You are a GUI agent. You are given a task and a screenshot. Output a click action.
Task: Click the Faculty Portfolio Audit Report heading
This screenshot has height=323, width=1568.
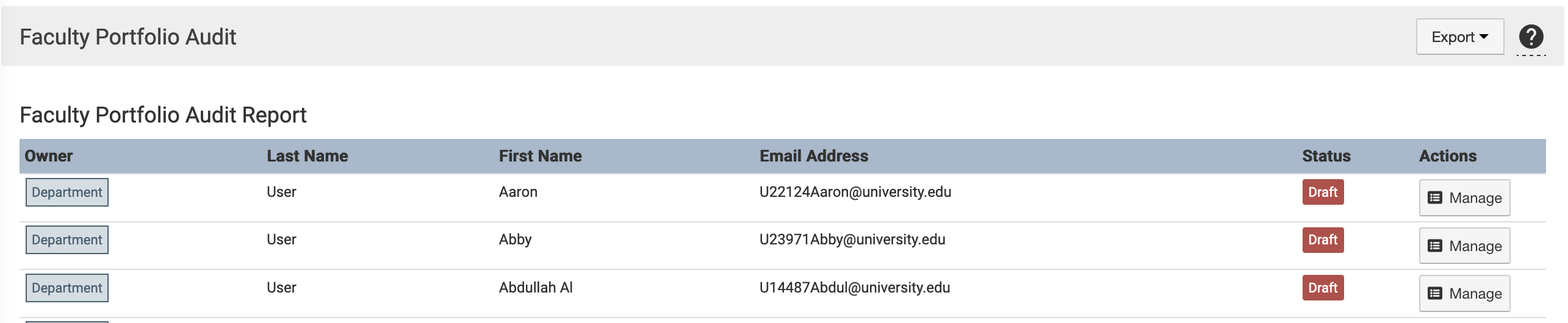pos(163,115)
